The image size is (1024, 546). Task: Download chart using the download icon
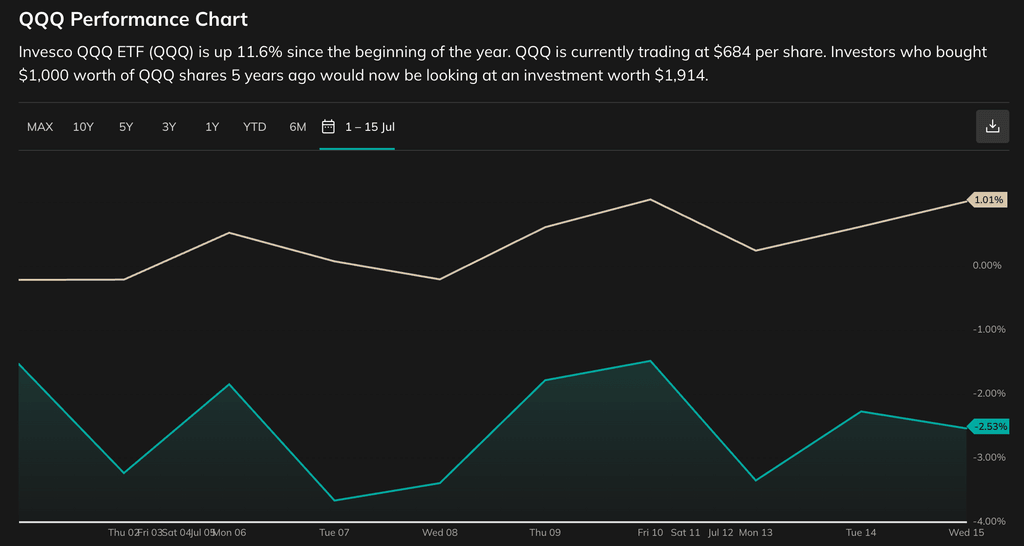click(992, 126)
